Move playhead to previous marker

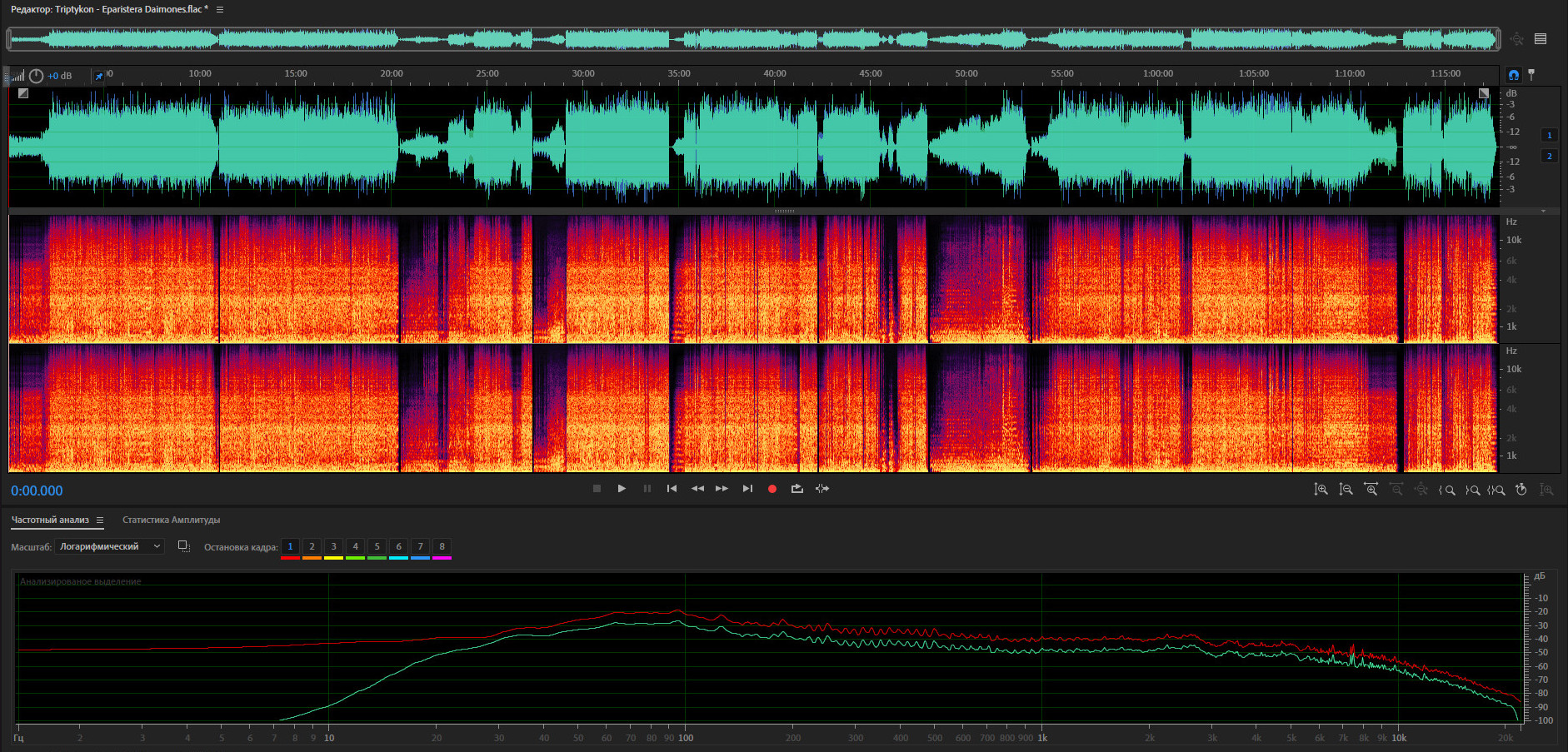pyautogui.click(x=672, y=489)
